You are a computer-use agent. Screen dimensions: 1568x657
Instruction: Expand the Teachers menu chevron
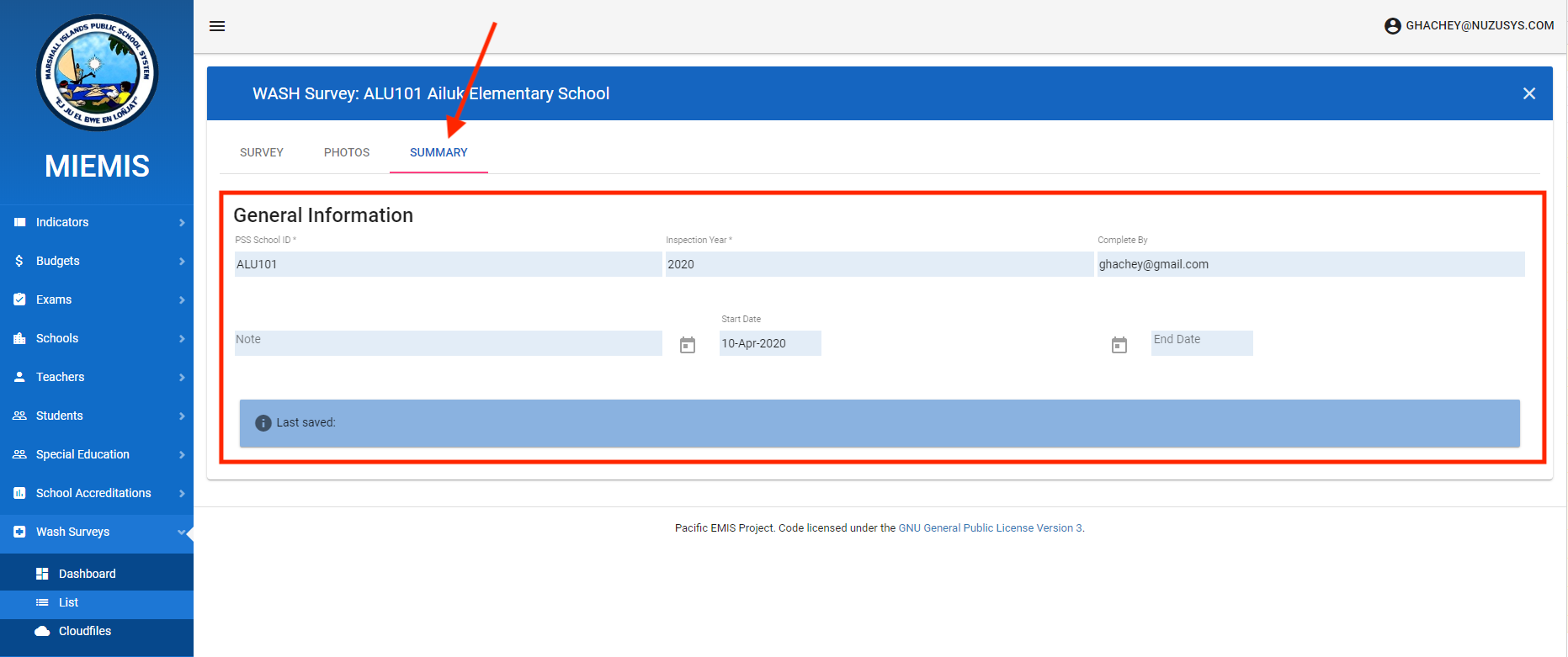[x=182, y=377]
